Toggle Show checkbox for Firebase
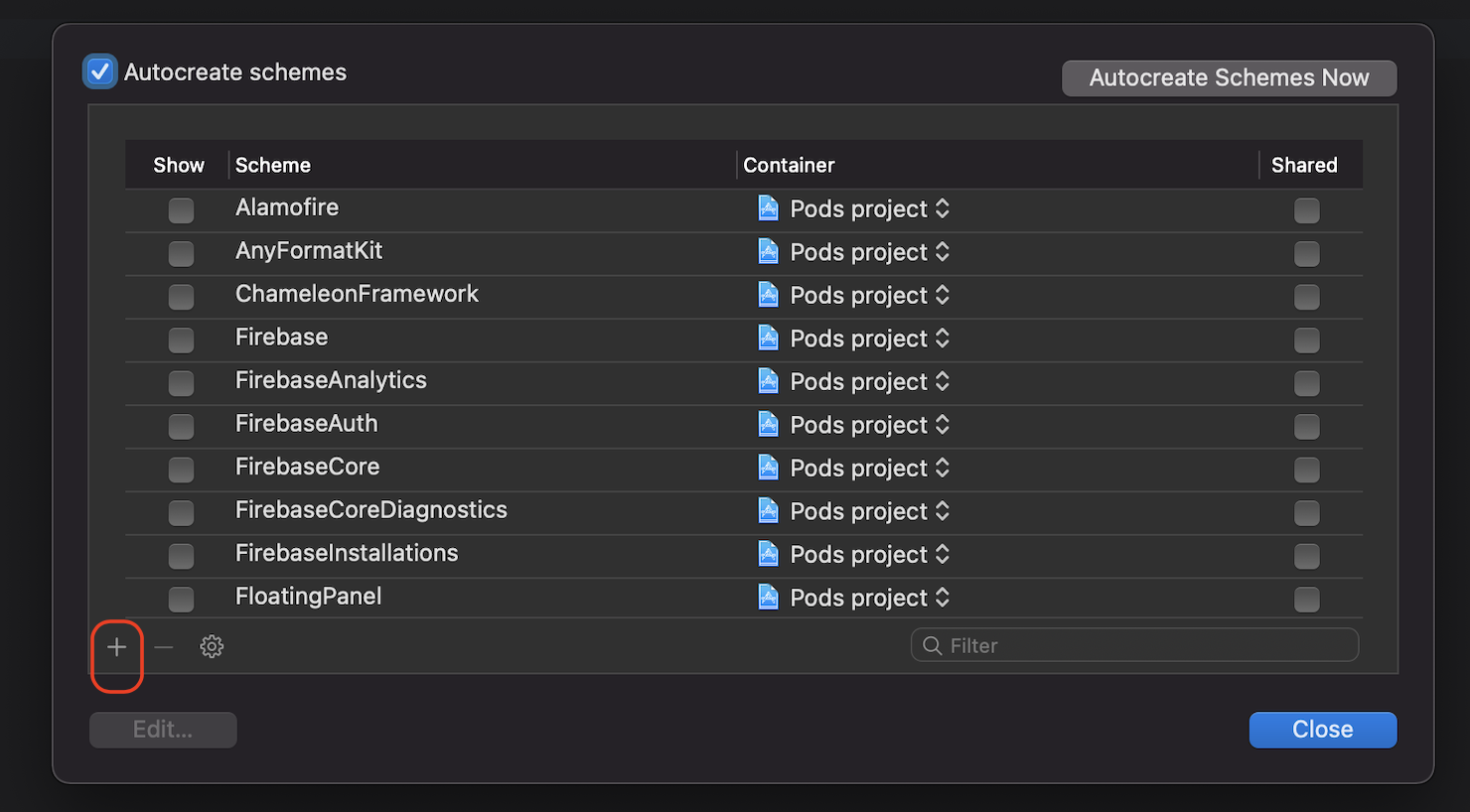Viewport: 1470px width, 812px height. [181, 340]
